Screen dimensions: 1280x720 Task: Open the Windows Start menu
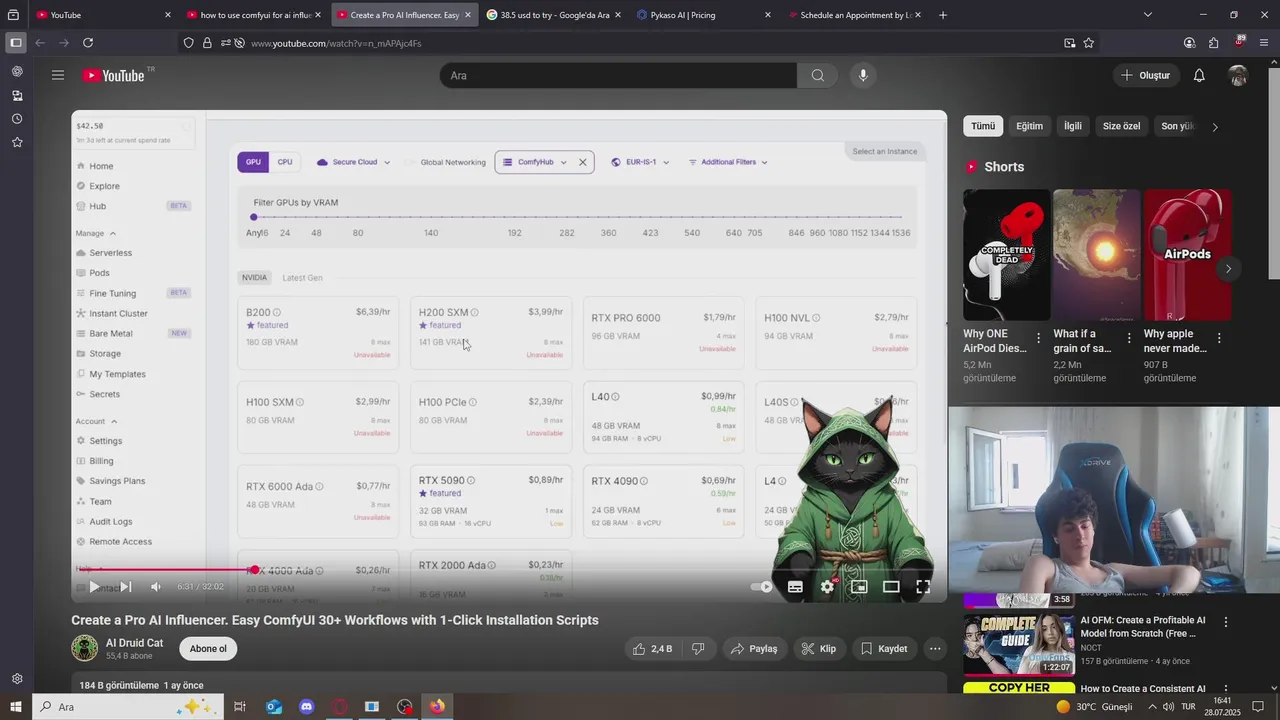(15, 707)
